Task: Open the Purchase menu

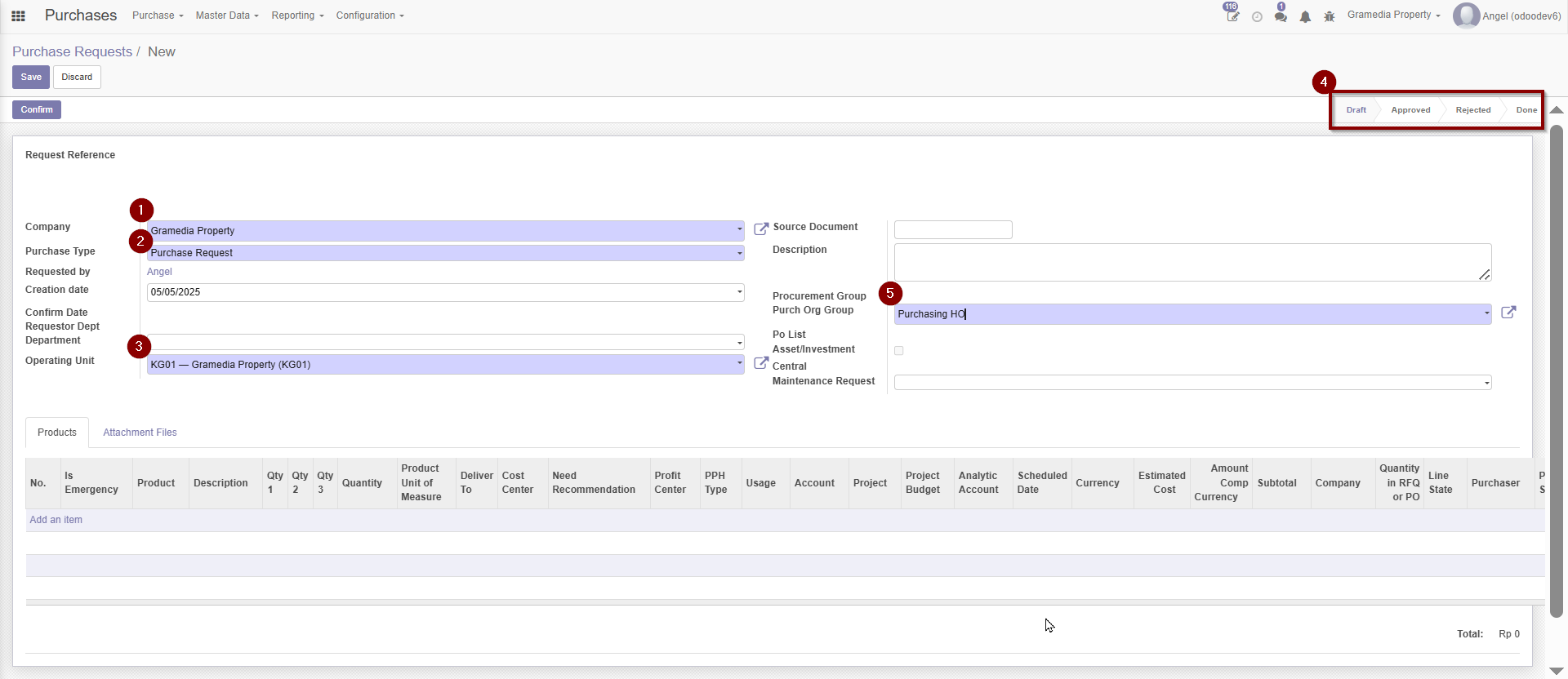Action: coord(158,16)
